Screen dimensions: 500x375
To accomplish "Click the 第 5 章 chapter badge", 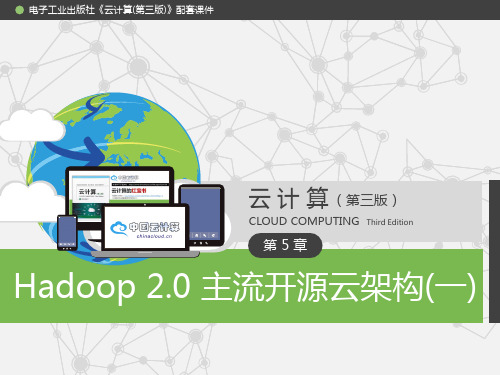I will pyautogui.click(x=285, y=245).
